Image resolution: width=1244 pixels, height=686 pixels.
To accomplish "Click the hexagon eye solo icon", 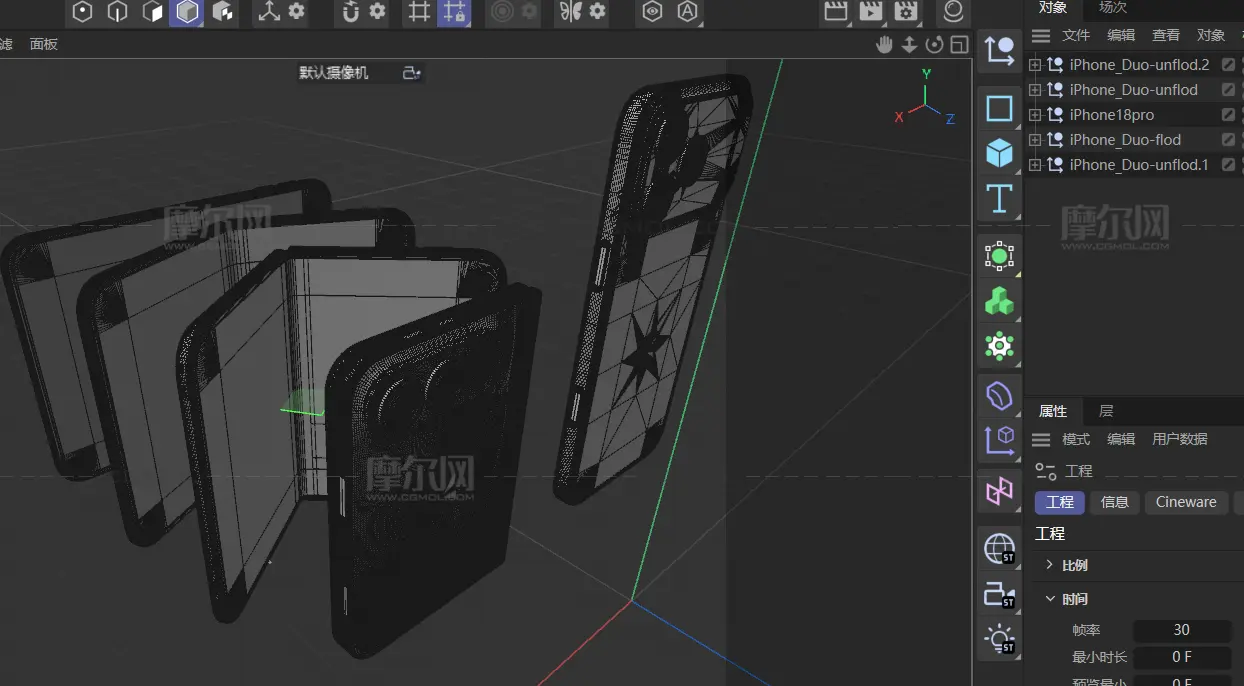I will coord(652,12).
